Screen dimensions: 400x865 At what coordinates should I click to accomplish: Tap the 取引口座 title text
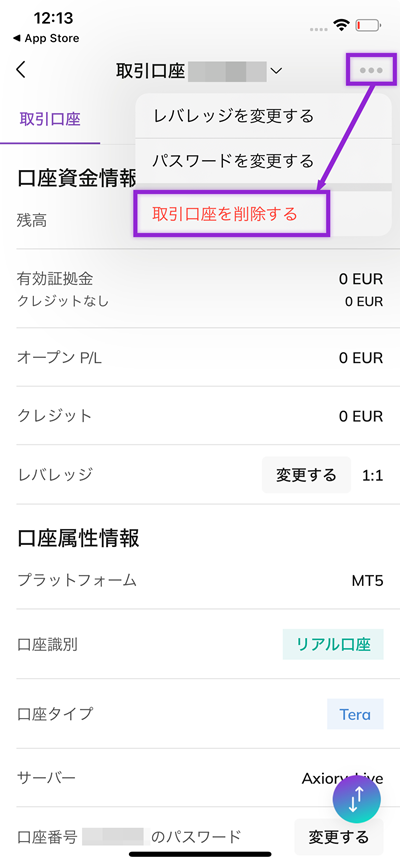tap(150, 71)
